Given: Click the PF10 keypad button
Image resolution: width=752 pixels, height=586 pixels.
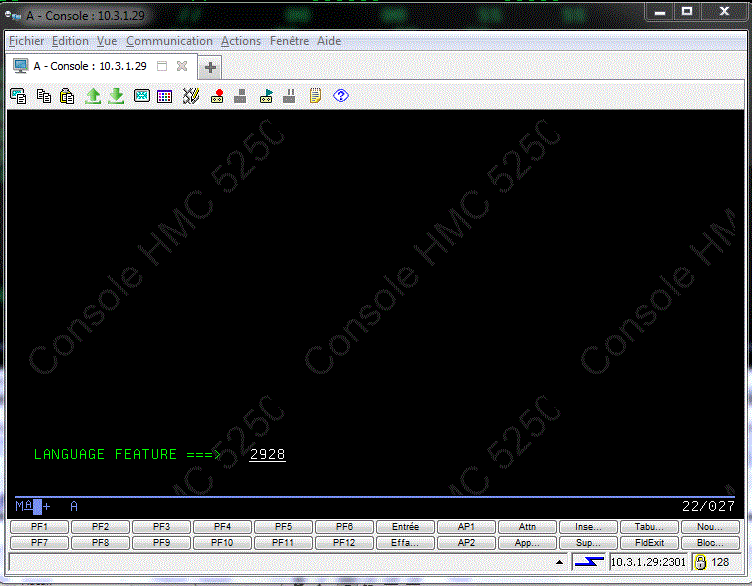Looking at the screenshot, I should pyautogui.click(x=223, y=543).
